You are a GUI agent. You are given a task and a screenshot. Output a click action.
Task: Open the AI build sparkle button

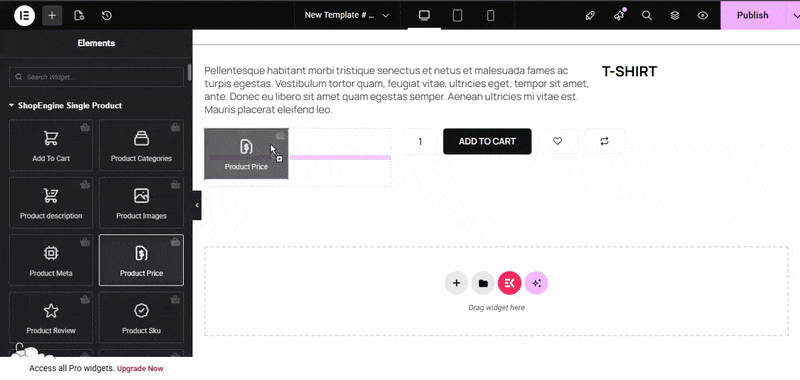(536, 283)
